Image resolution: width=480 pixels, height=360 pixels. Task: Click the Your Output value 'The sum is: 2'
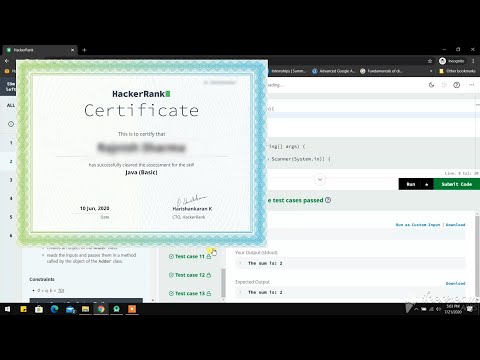pos(265,263)
